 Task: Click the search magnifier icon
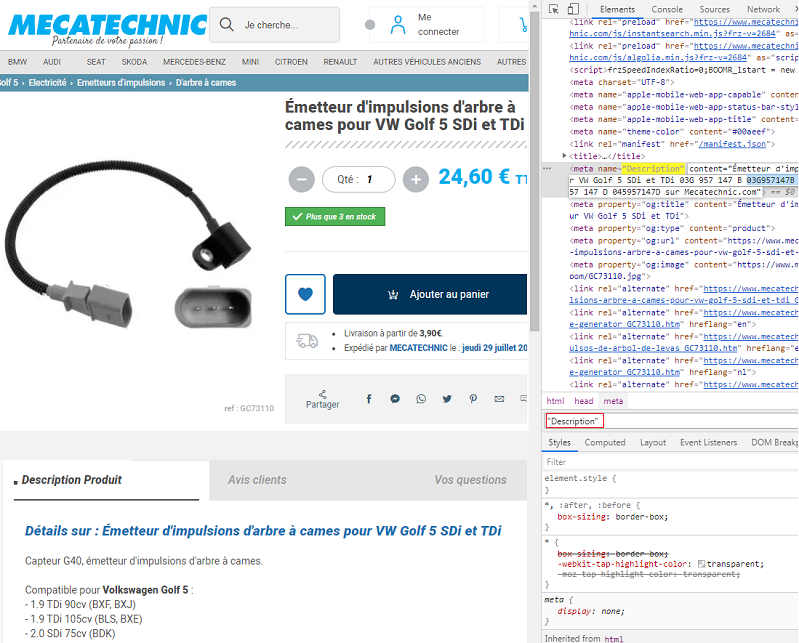227,24
